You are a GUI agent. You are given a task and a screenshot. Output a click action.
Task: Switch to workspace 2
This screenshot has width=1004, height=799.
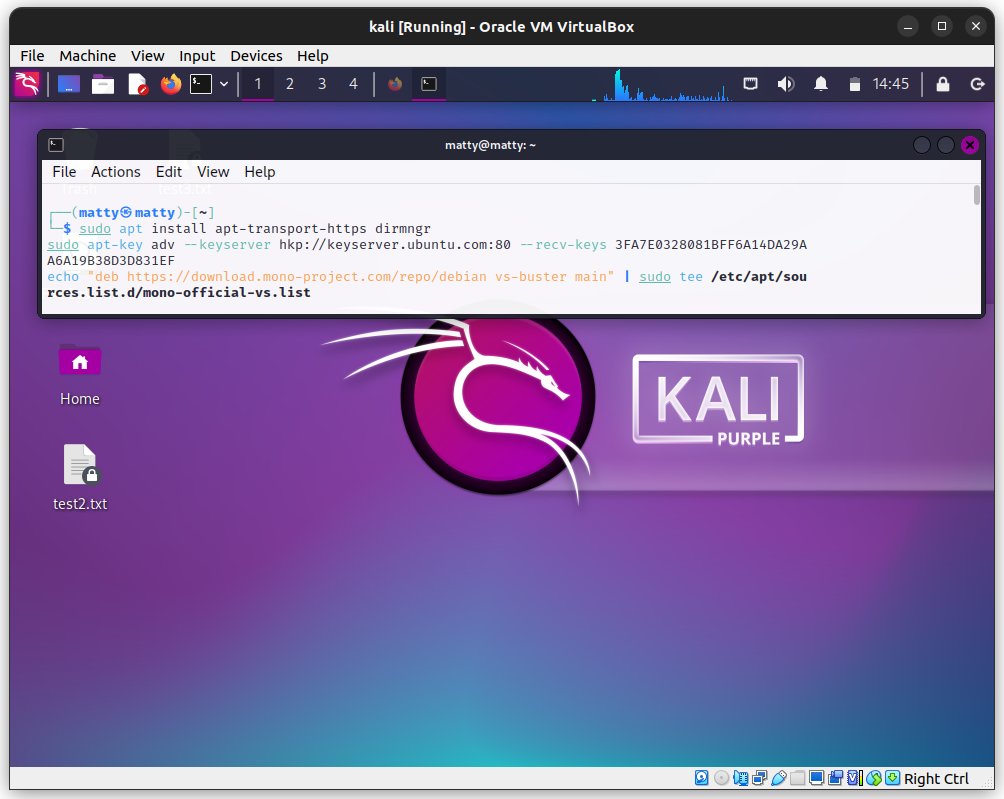[x=290, y=84]
